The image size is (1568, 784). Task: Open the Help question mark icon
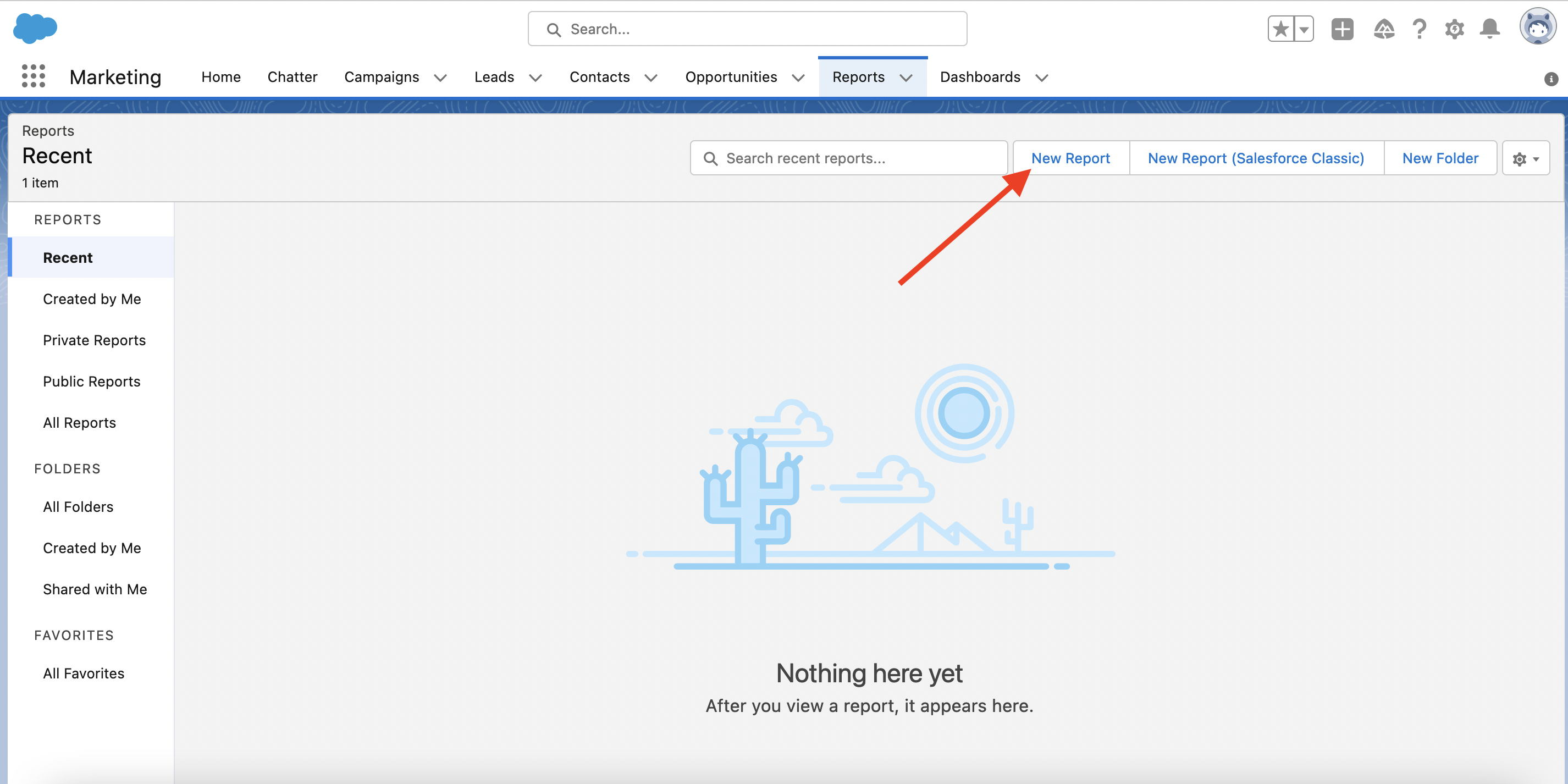1420,29
